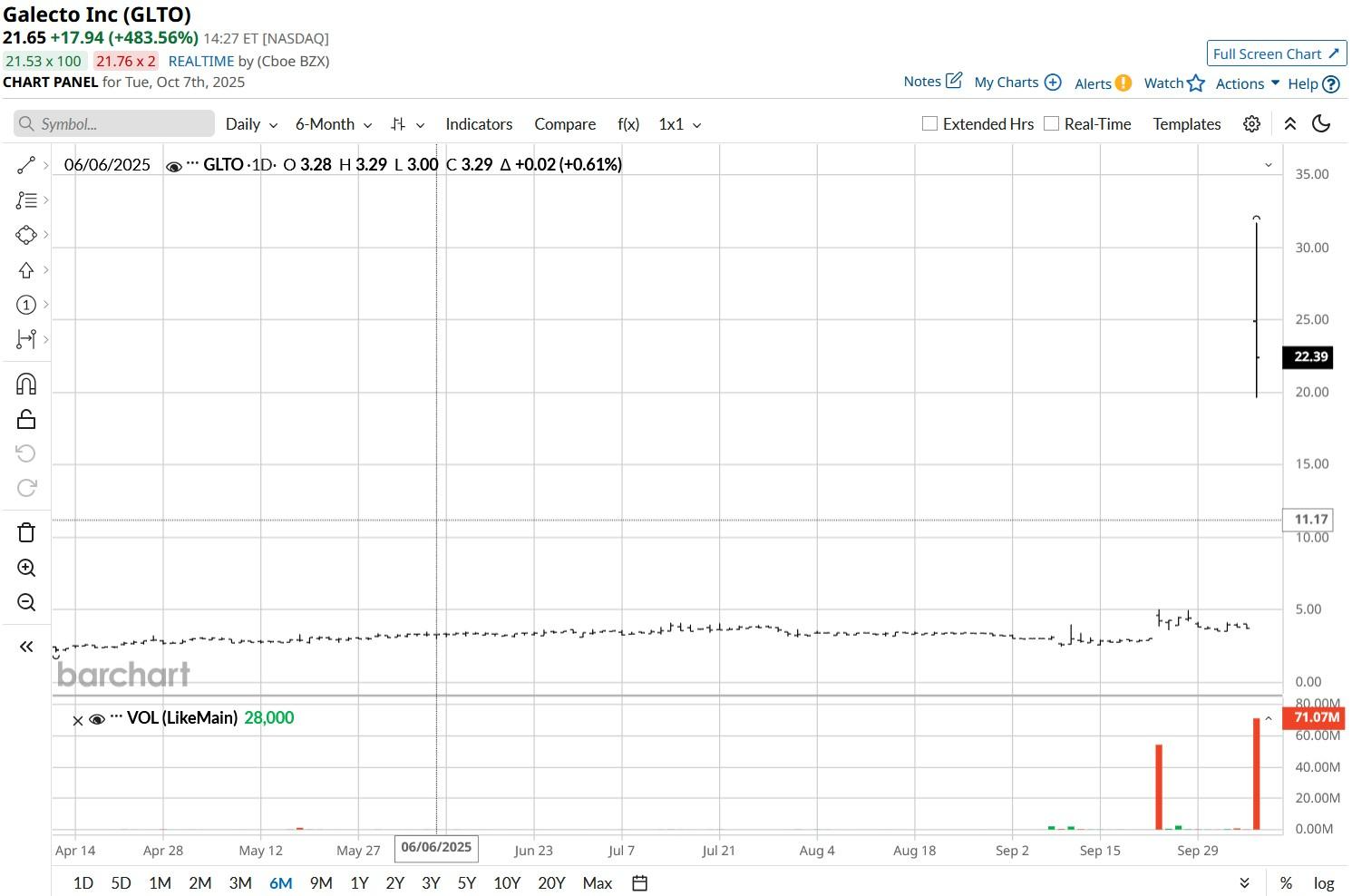Click the 71.07M volume label
Image resolution: width=1352 pixels, height=896 pixels.
pos(1315,717)
